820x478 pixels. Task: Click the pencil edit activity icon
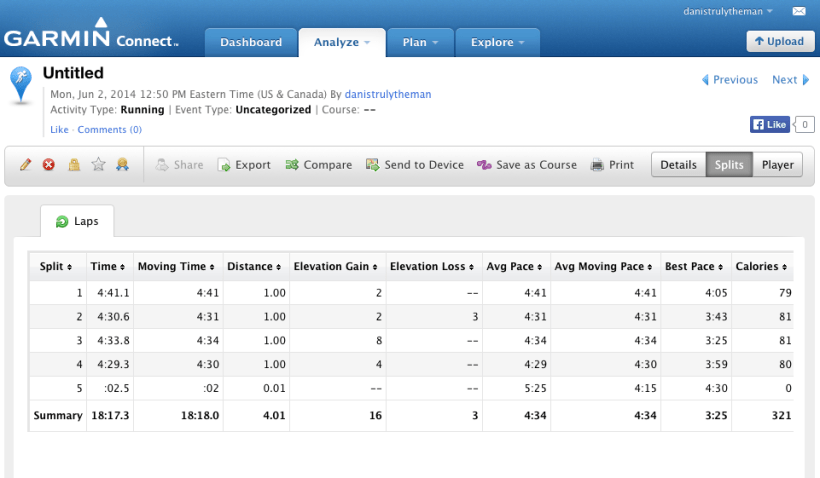click(25, 165)
